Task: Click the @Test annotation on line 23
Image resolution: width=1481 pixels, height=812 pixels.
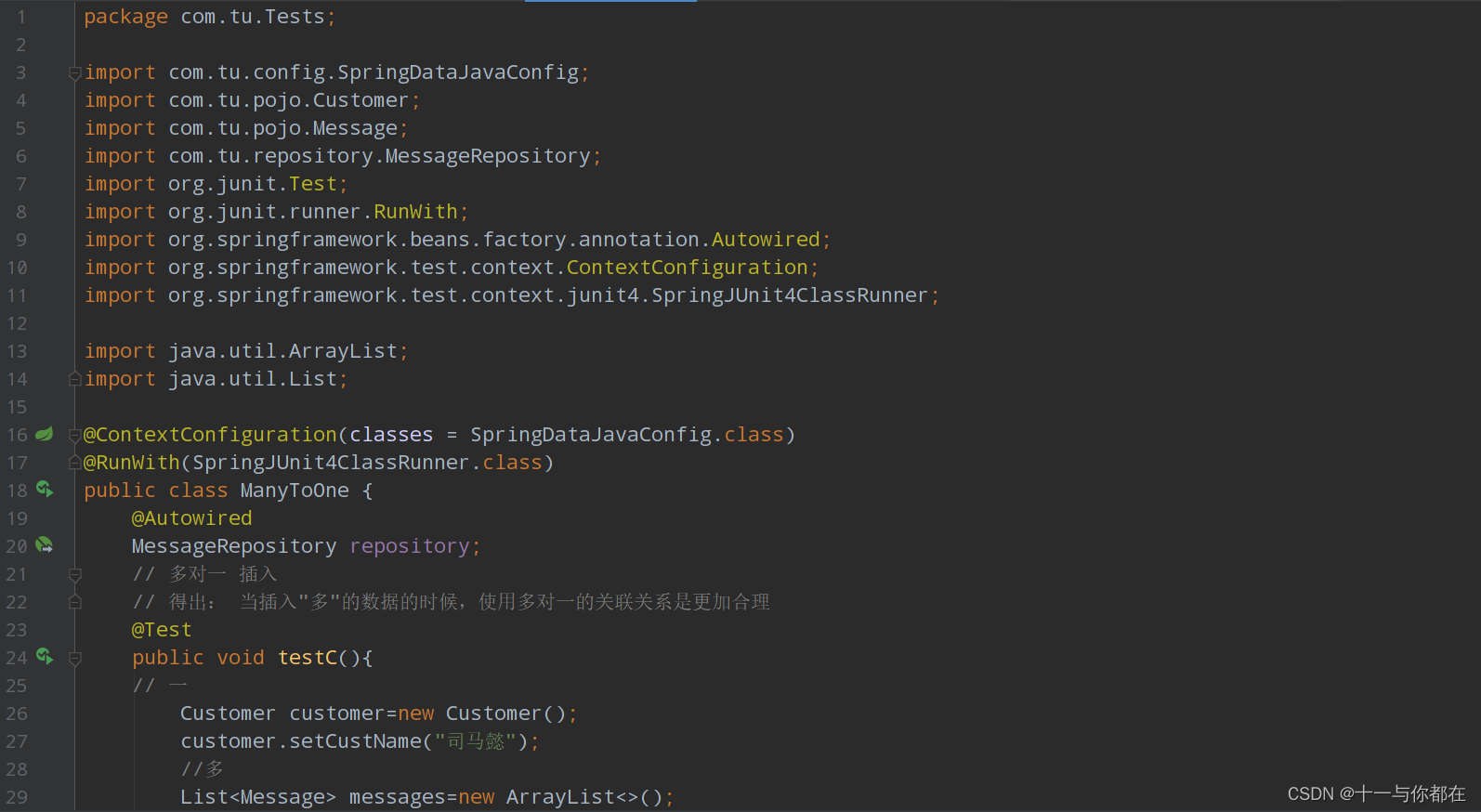Action: point(162,630)
